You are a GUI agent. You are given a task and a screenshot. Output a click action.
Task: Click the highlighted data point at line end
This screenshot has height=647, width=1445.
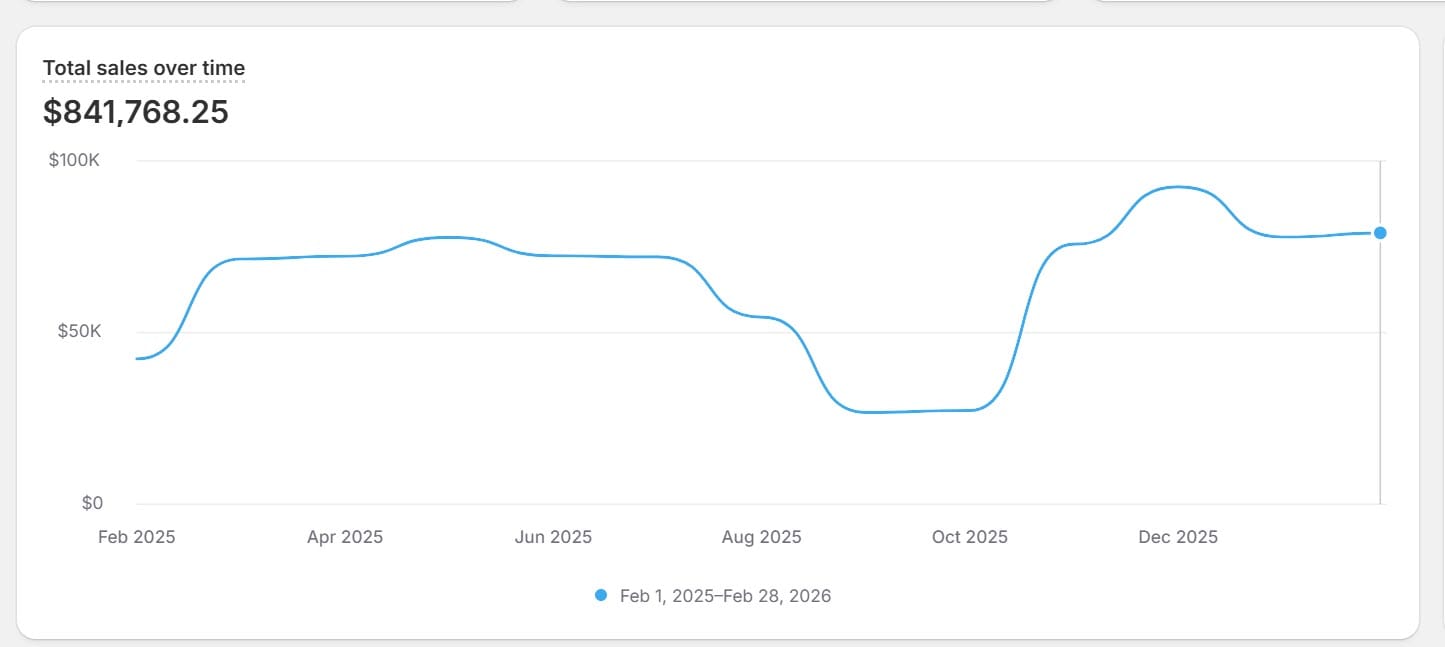[1380, 233]
